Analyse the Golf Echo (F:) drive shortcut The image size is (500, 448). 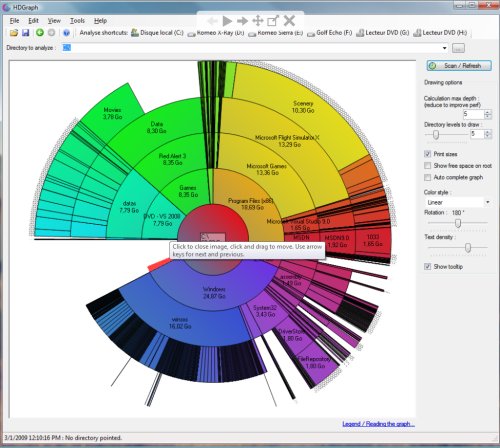(329, 33)
